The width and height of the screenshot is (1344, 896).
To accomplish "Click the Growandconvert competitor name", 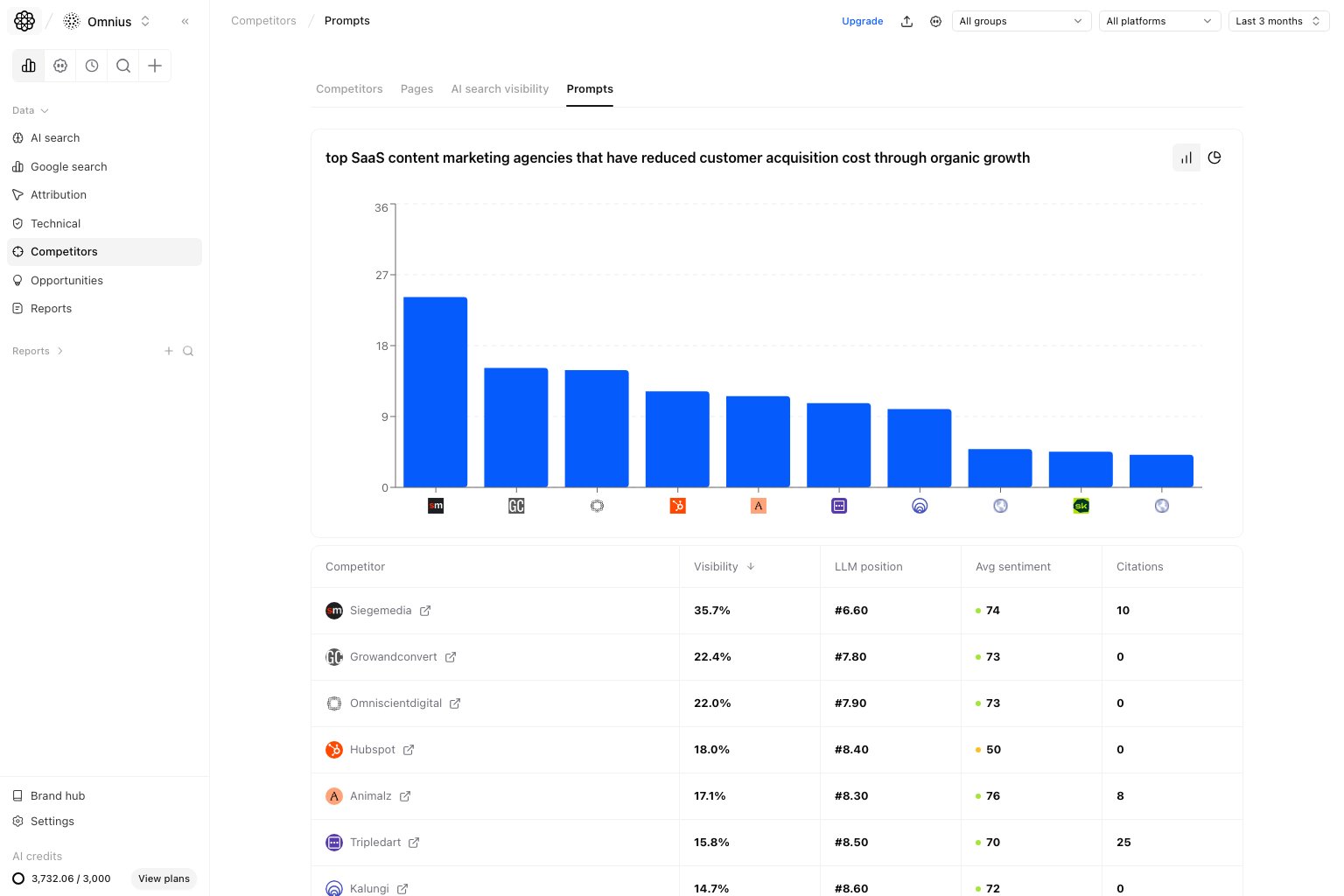I will click(x=393, y=657).
